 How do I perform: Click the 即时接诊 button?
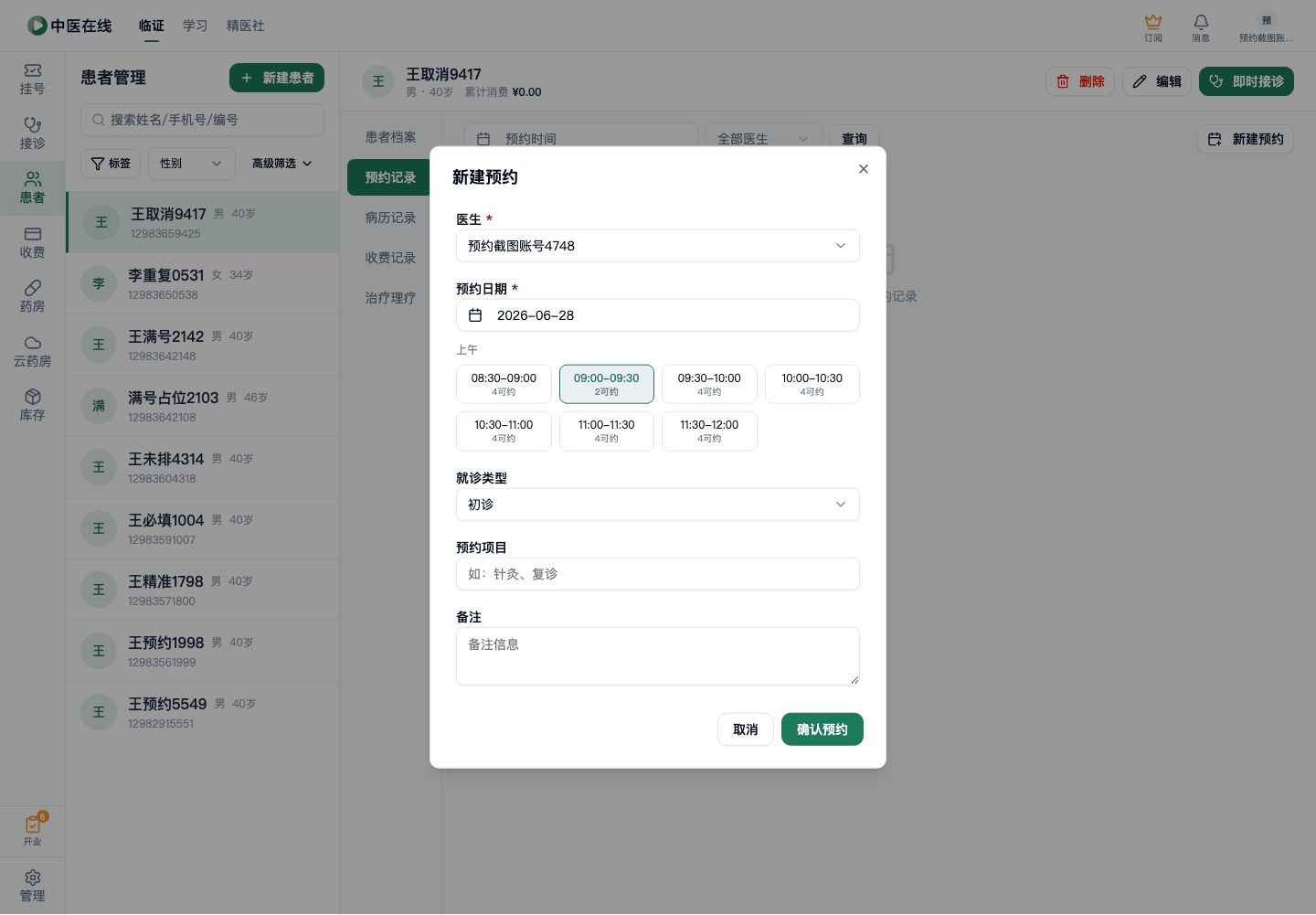tap(1247, 81)
